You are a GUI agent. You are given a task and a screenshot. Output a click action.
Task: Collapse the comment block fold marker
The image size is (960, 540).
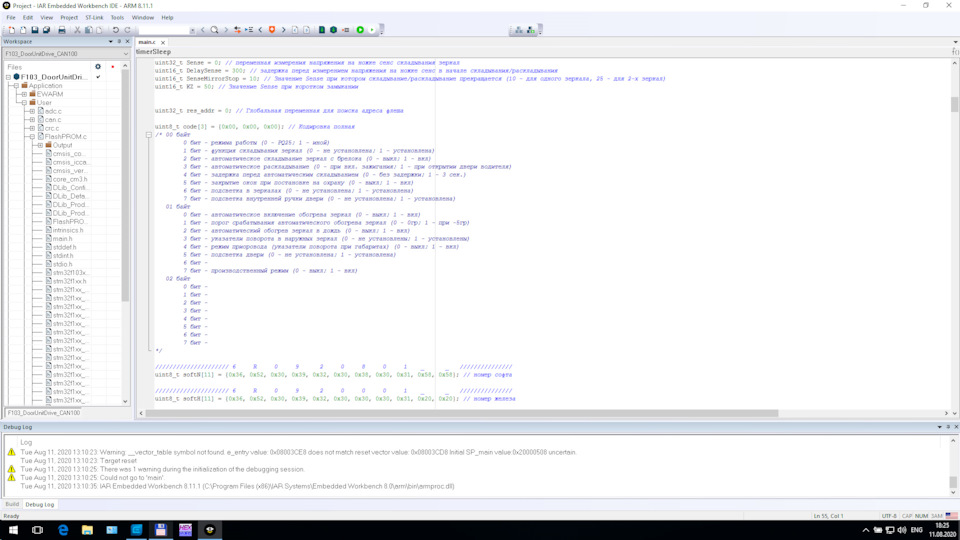(148, 134)
